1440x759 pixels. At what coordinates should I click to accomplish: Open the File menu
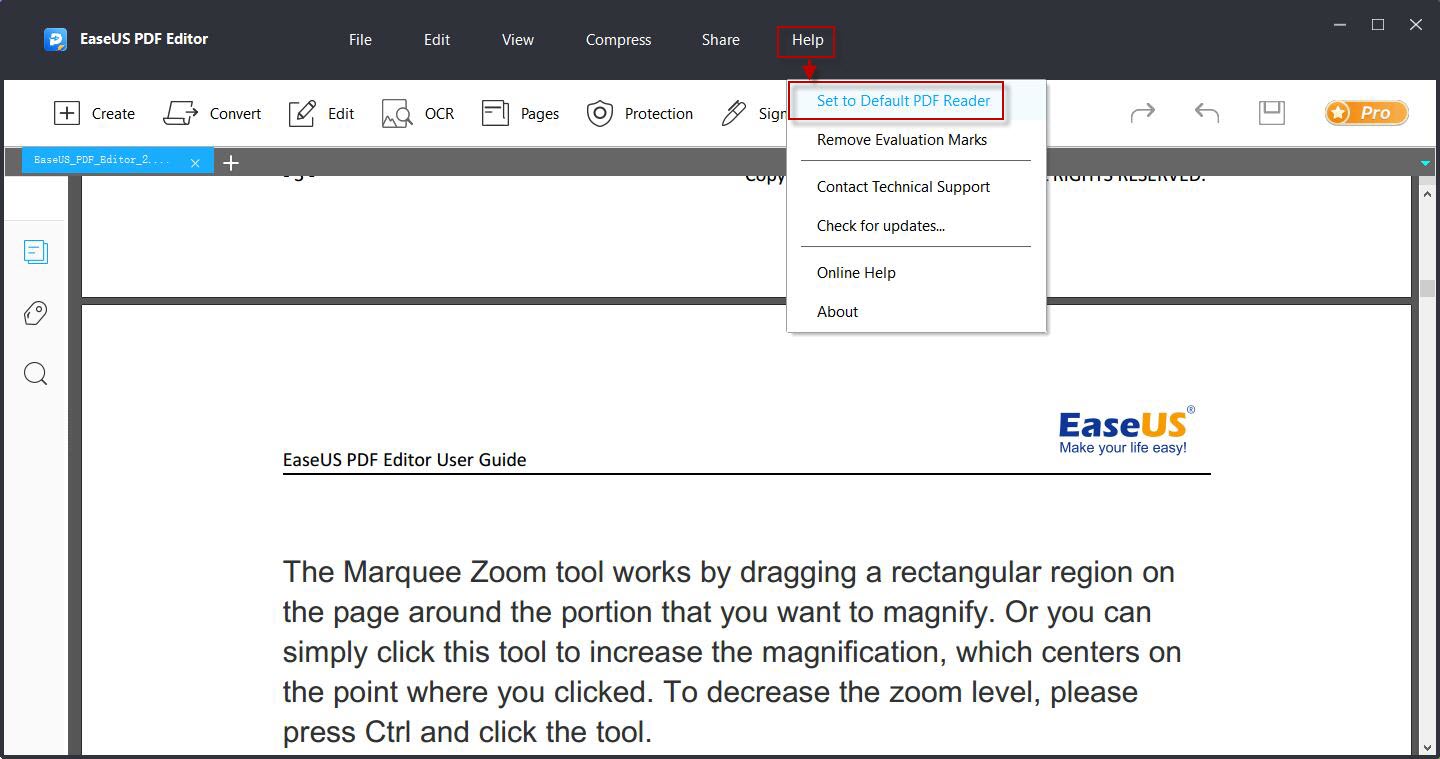[360, 40]
